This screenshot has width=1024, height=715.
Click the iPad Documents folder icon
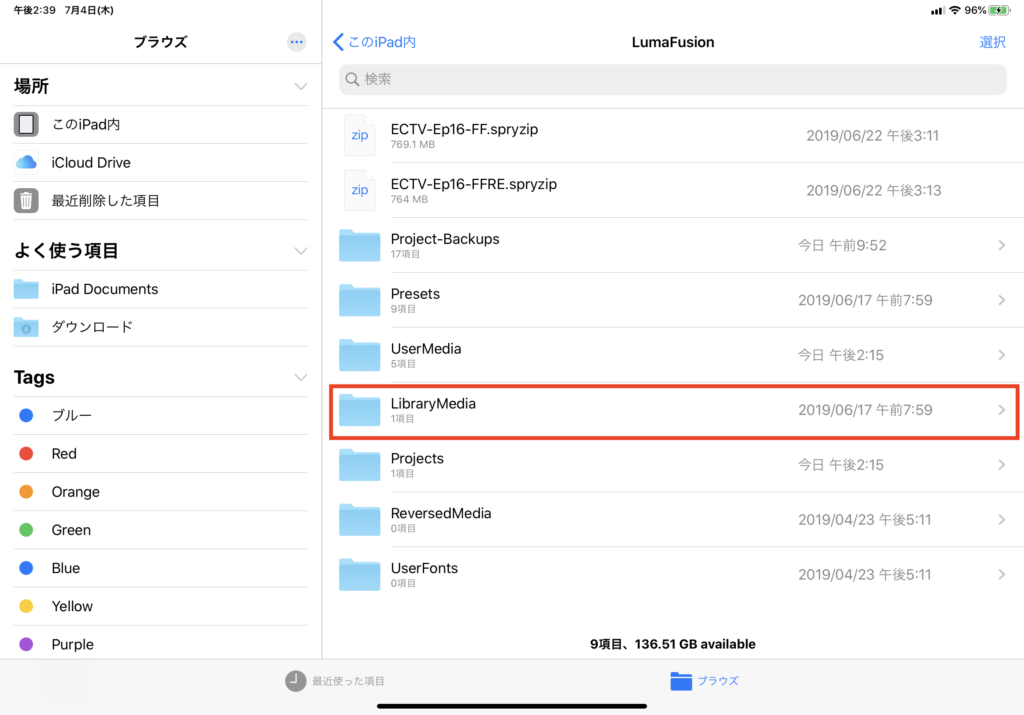[26, 289]
